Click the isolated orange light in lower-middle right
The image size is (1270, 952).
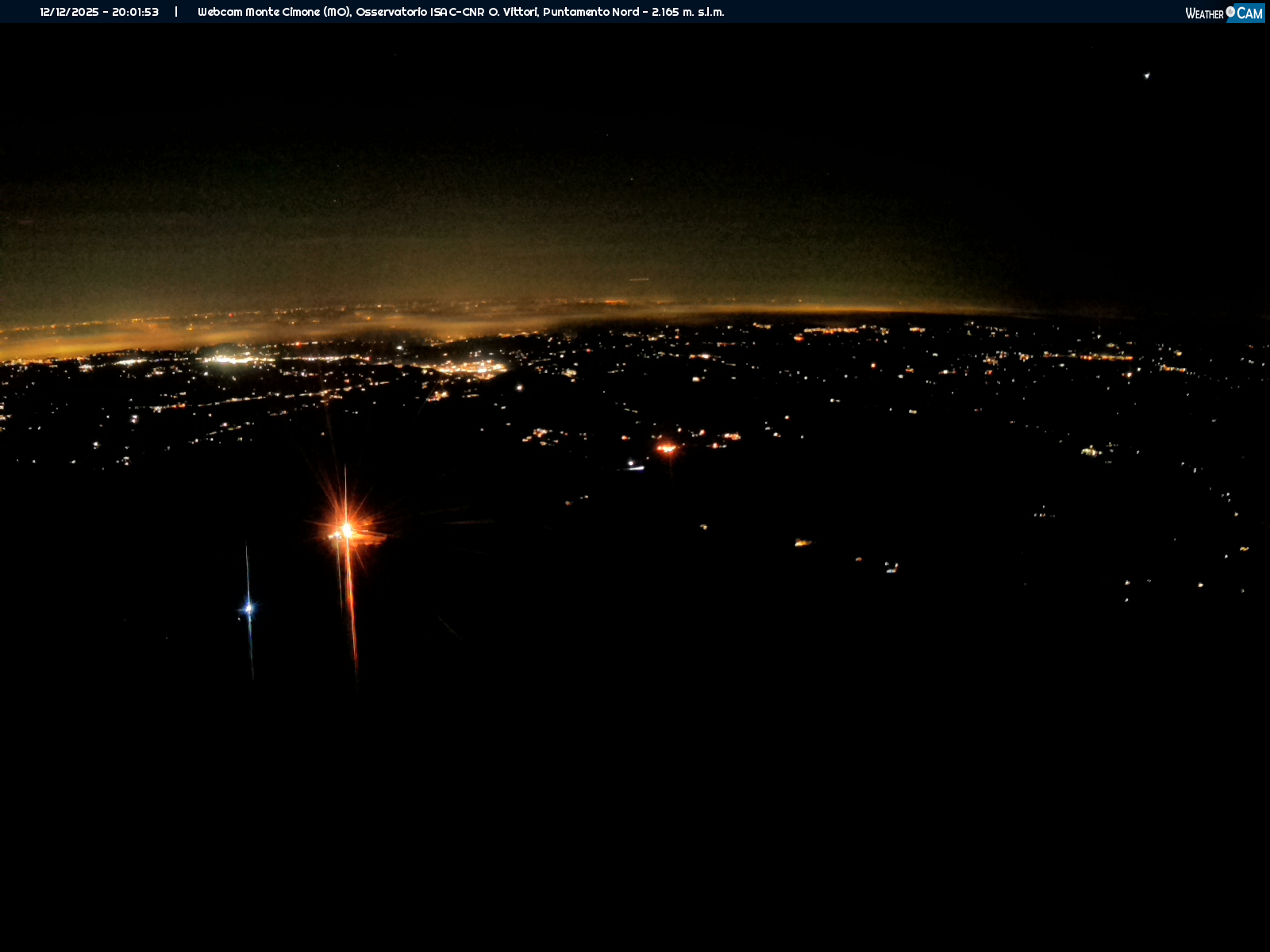802,543
